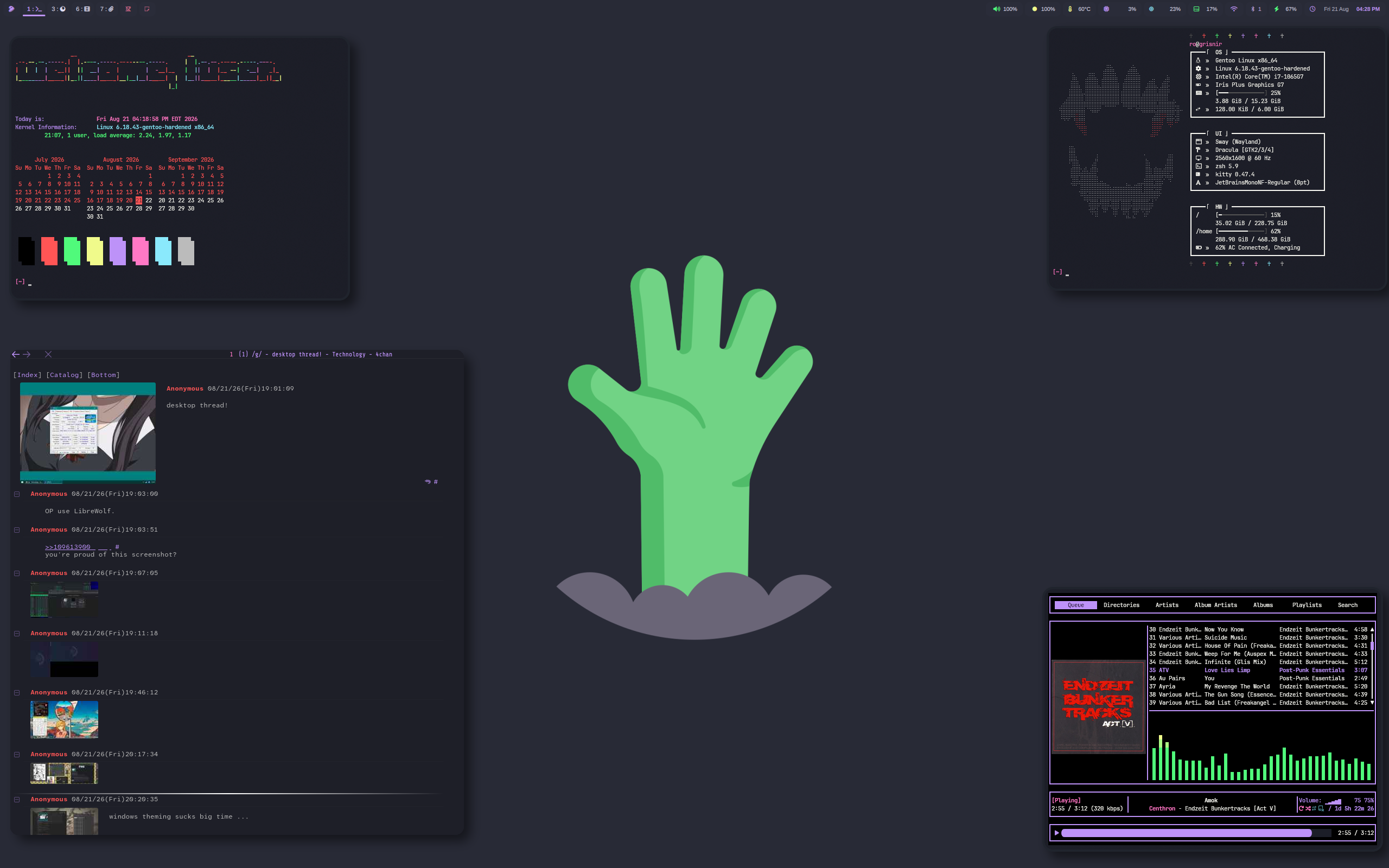The image size is (1389, 868).
Task: Click the screen brightness indicator icon
Action: pyautogui.click(x=1034, y=9)
